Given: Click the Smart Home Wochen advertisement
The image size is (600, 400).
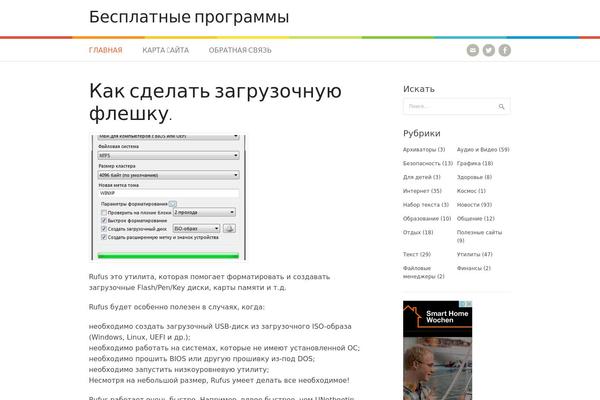Looking at the screenshot, I should coord(437,350).
